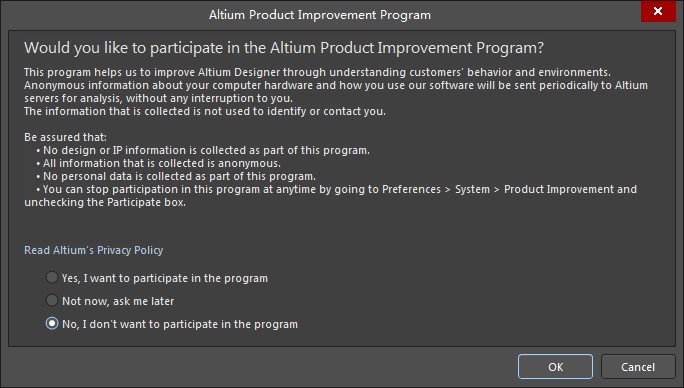This screenshot has width=684, height=388.
Task: Confirm the choice with OK button
Action: coord(555,367)
